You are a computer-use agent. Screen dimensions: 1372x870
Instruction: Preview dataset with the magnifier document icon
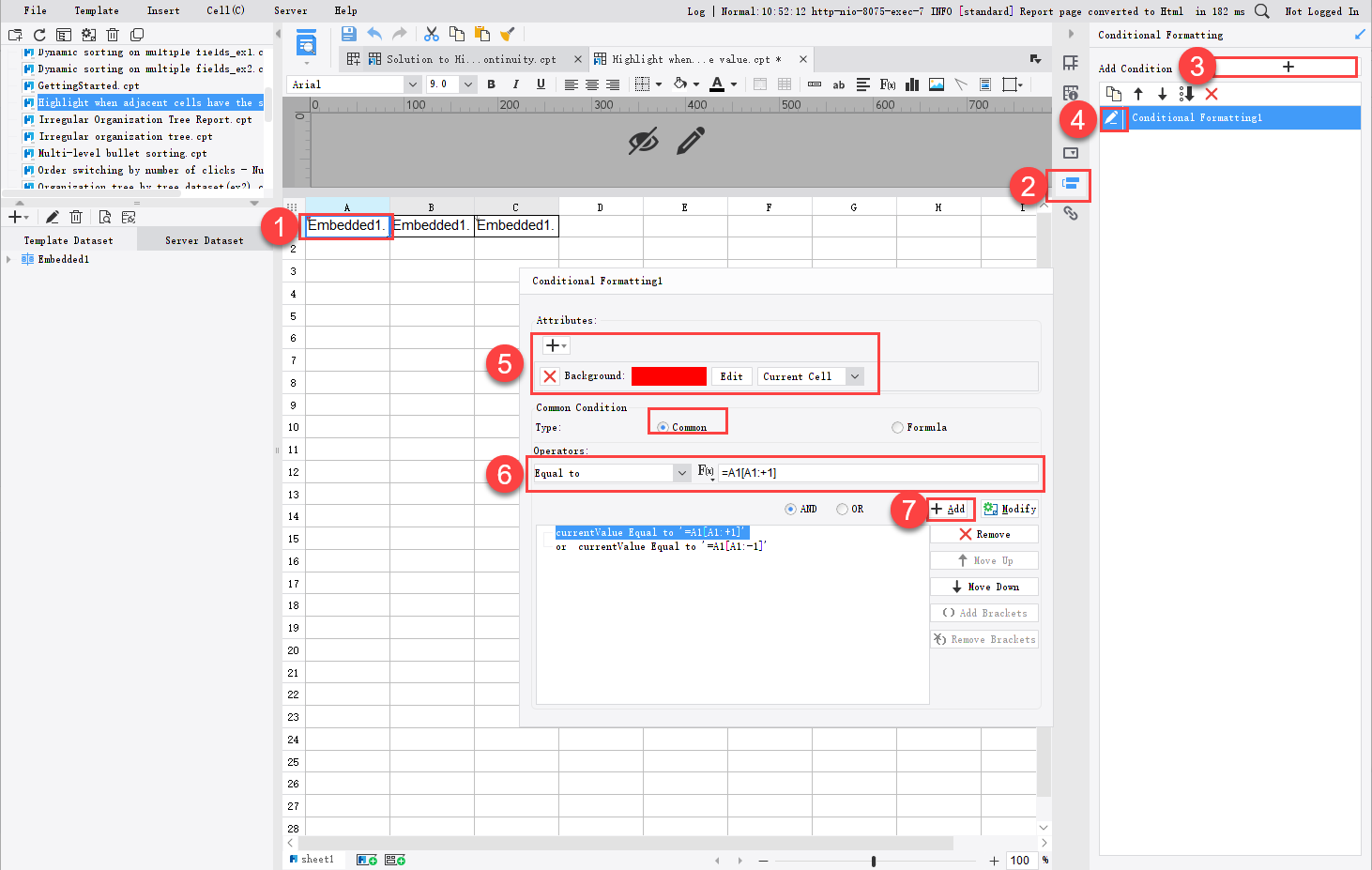click(104, 216)
